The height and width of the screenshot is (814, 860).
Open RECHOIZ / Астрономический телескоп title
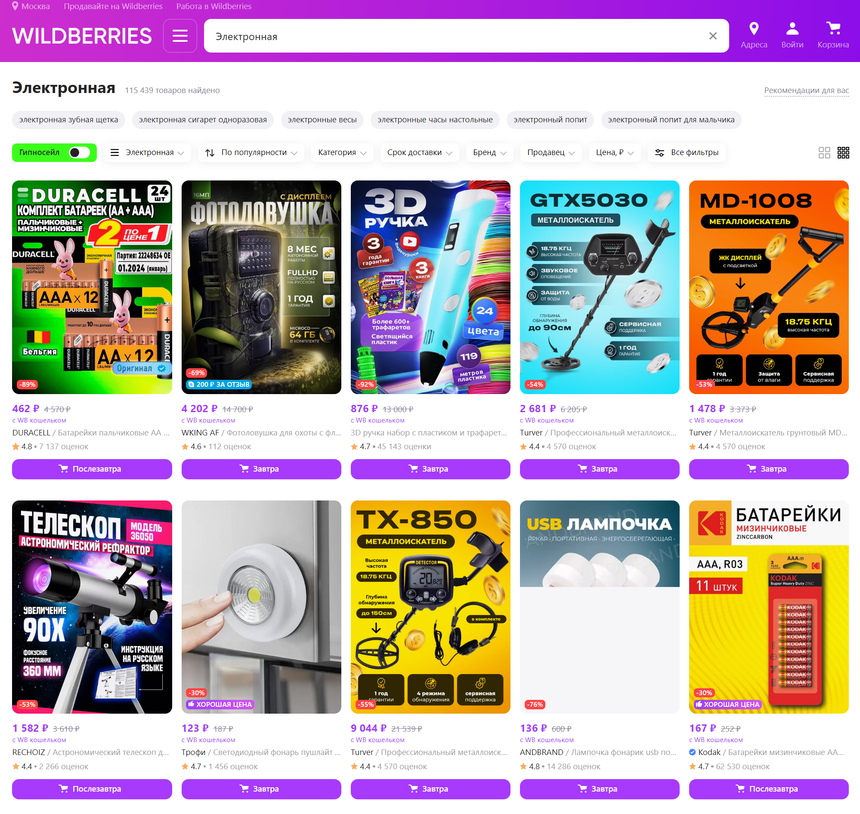(91, 753)
